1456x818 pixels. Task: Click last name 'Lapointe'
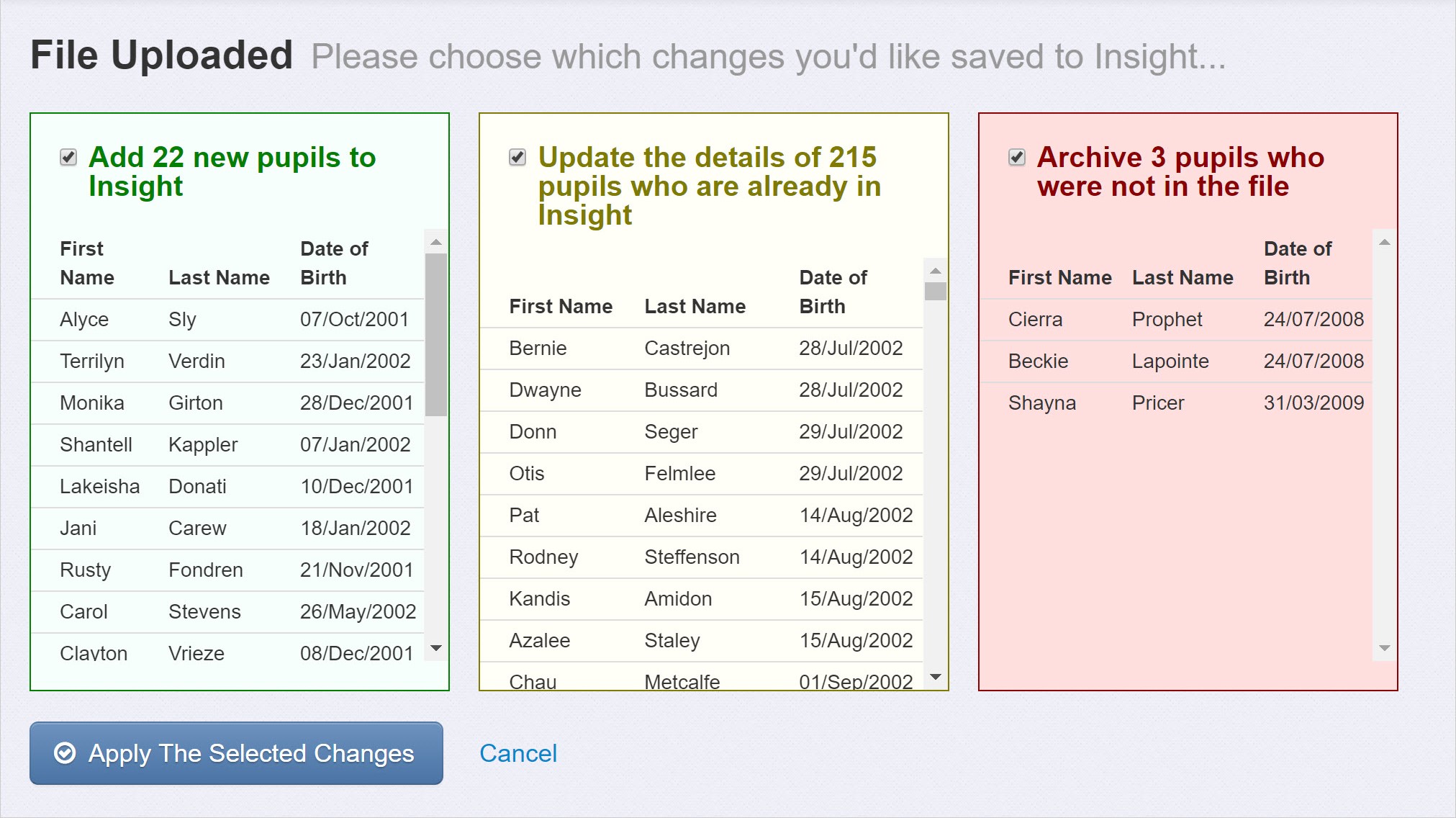pyautogui.click(x=1170, y=361)
